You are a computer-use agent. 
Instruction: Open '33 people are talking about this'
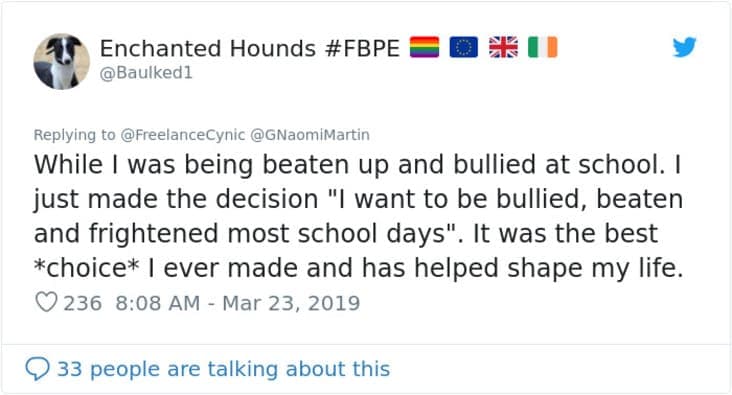(x=224, y=369)
